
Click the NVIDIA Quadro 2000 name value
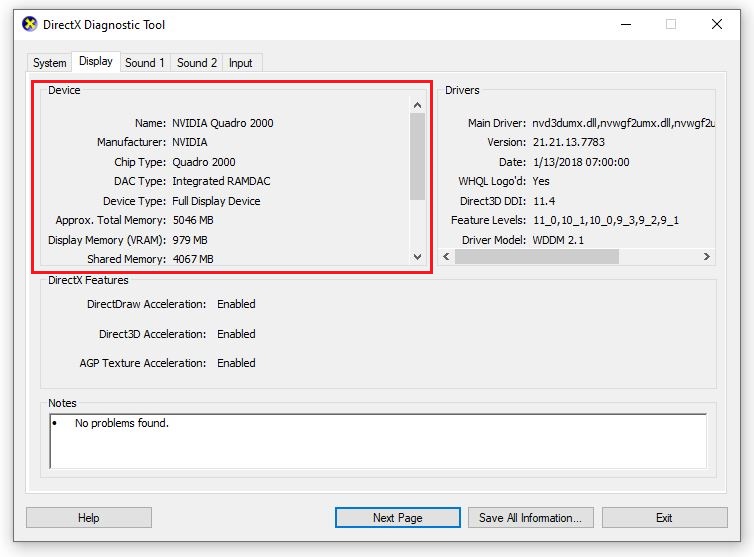(x=222, y=123)
